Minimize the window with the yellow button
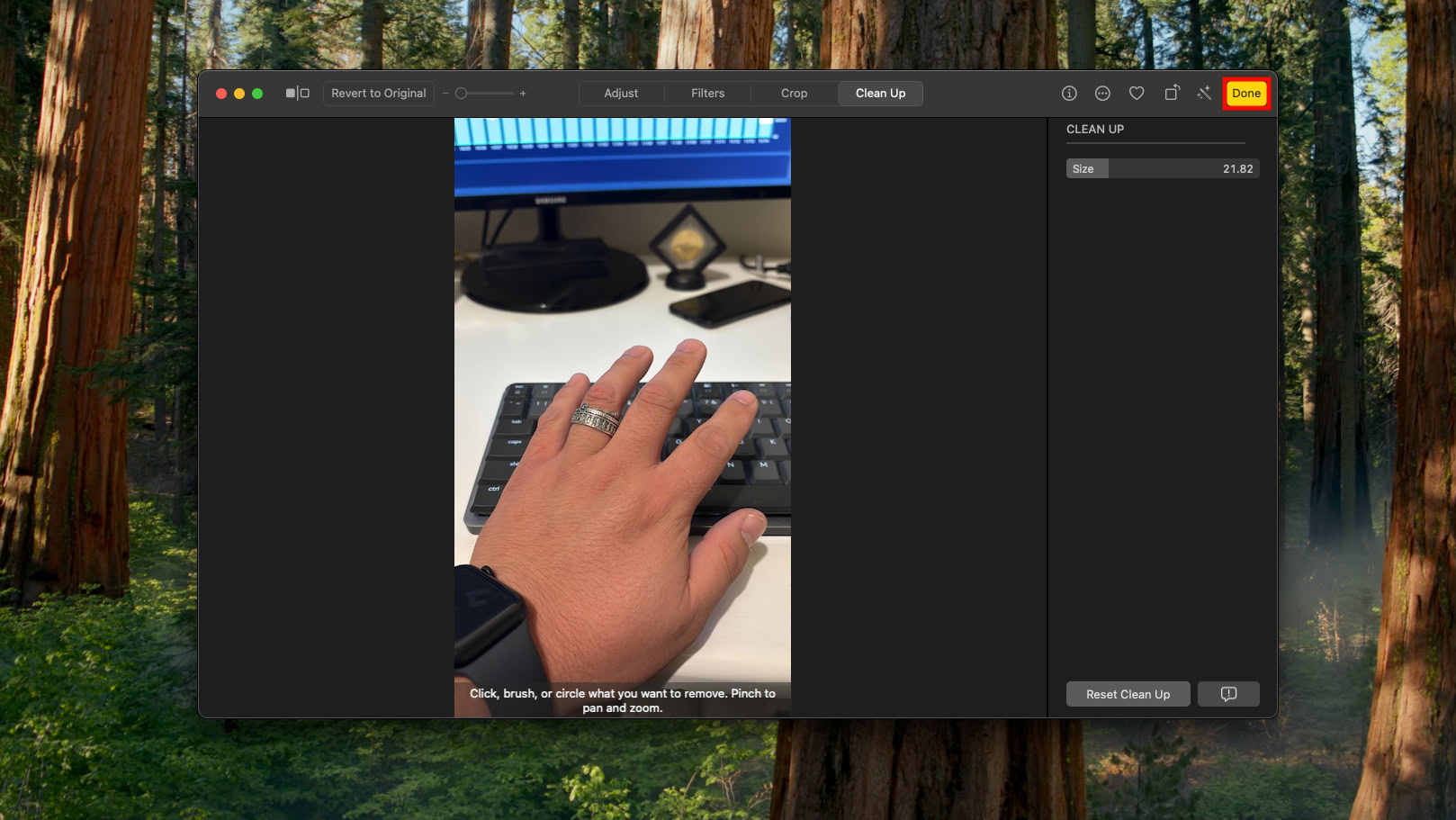This screenshot has height=820, width=1456. (x=239, y=94)
